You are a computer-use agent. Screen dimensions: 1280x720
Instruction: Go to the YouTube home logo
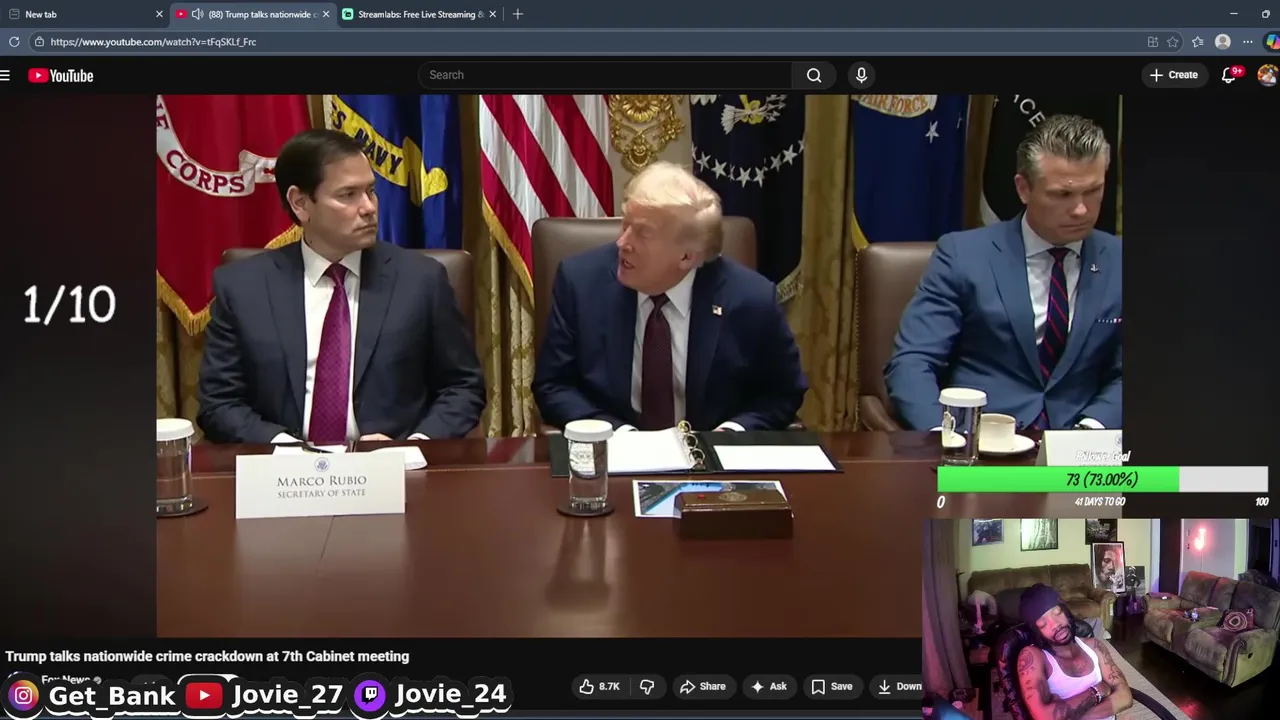pyautogui.click(x=61, y=75)
